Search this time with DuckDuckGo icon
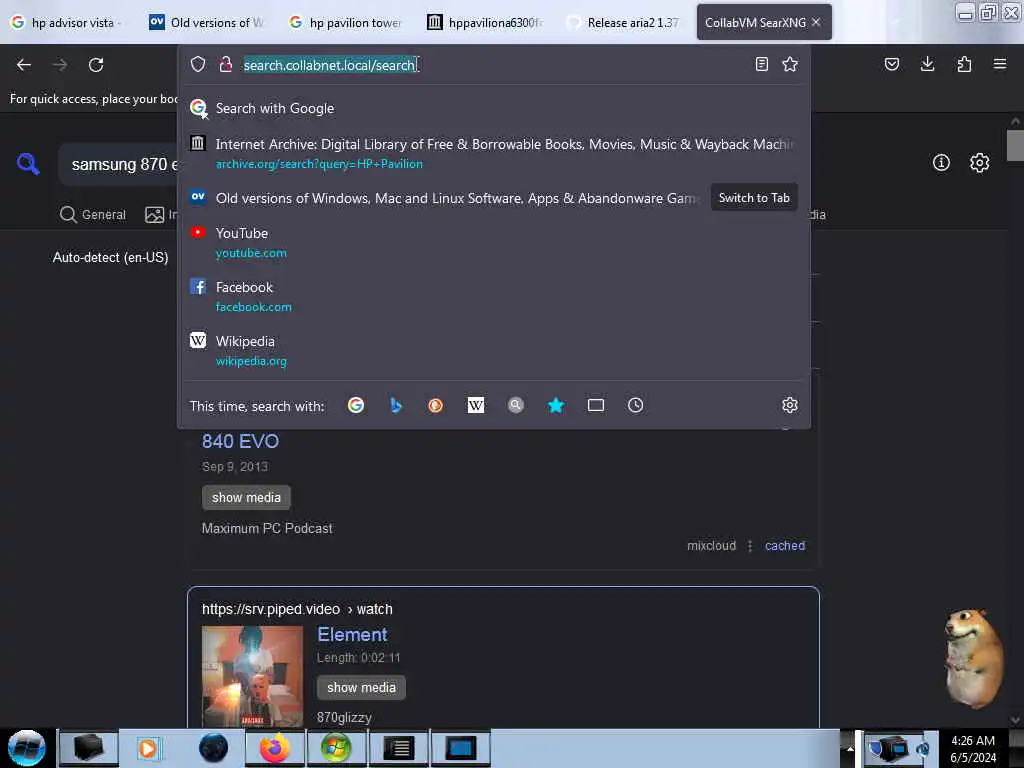 436,406
